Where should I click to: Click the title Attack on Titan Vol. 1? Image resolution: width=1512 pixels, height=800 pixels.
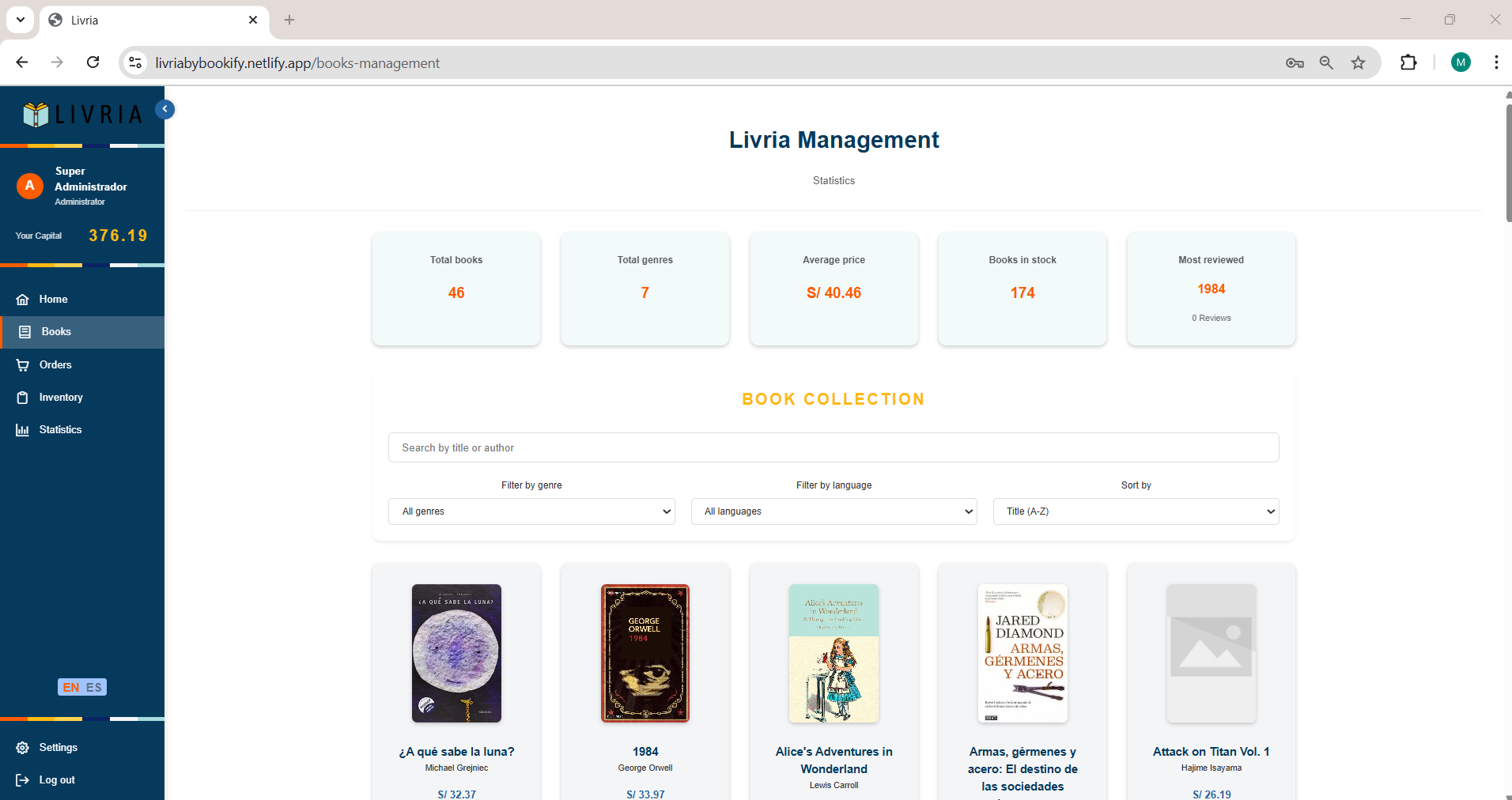[1211, 752]
